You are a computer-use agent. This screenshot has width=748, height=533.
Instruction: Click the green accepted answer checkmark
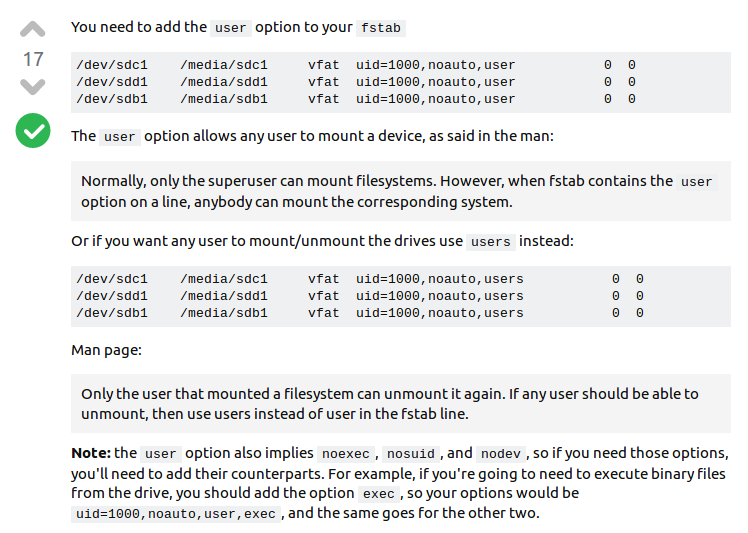point(33,130)
